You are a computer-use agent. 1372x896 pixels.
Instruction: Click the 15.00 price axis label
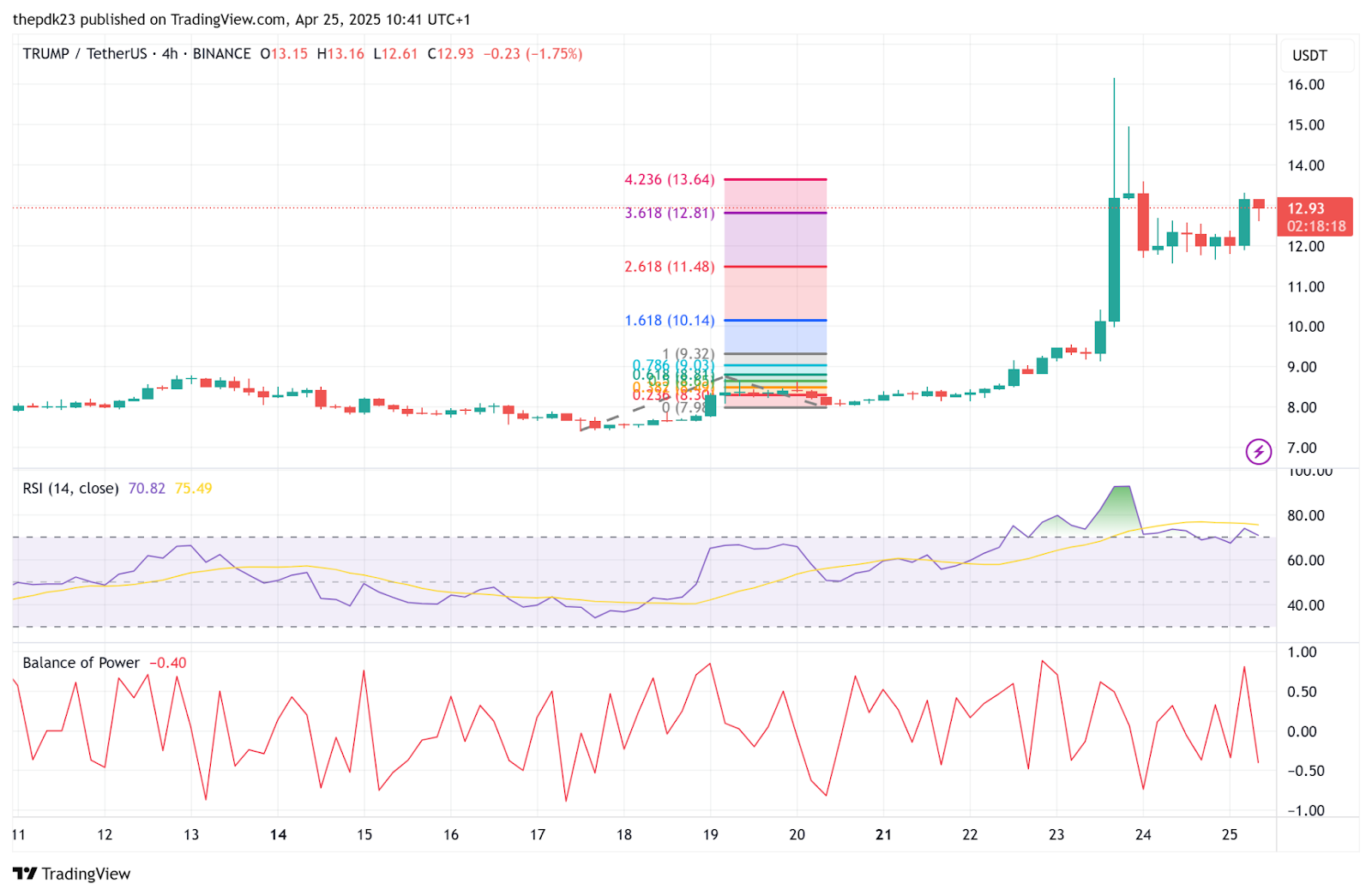[1305, 125]
